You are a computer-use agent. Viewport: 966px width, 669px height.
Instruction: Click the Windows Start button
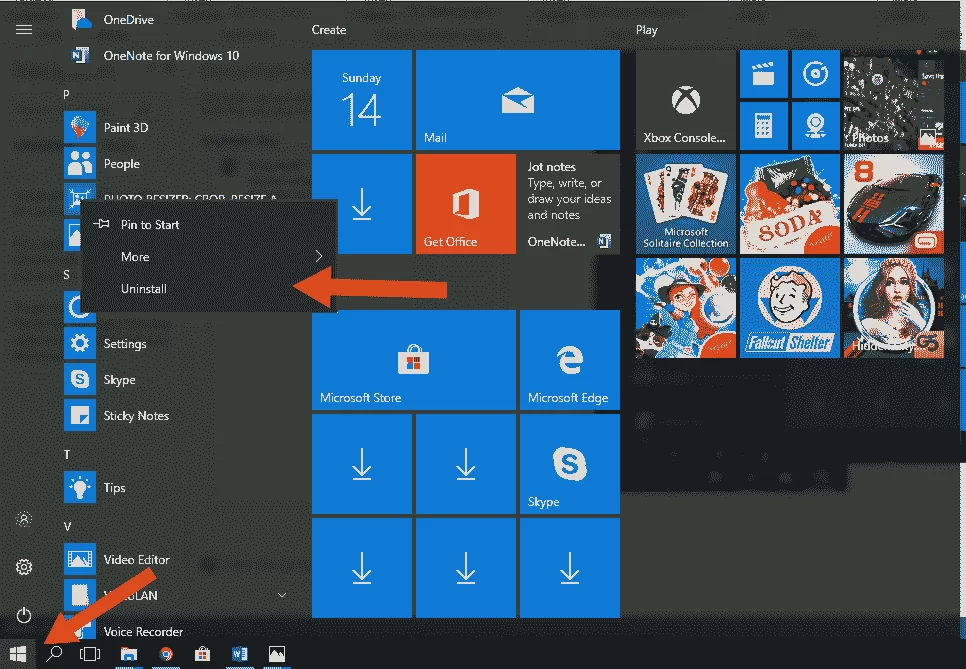coord(18,654)
